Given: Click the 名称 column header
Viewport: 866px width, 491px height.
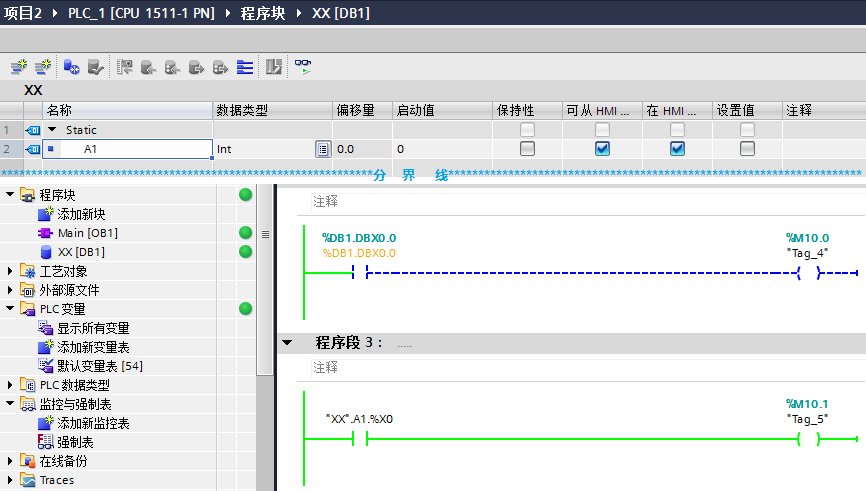Looking at the screenshot, I should pyautogui.click(x=128, y=110).
